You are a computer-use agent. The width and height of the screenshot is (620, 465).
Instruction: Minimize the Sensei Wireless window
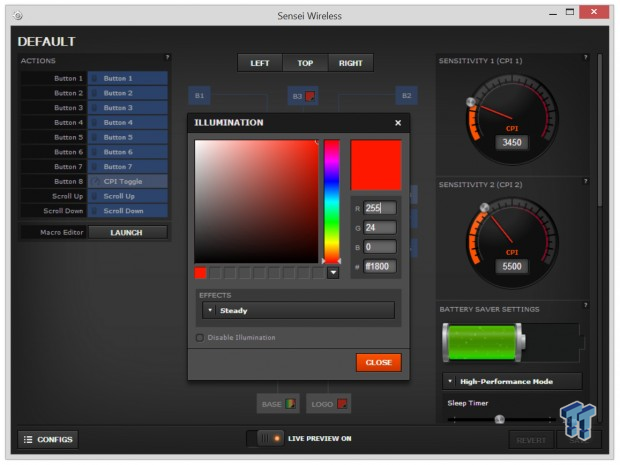click(553, 13)
